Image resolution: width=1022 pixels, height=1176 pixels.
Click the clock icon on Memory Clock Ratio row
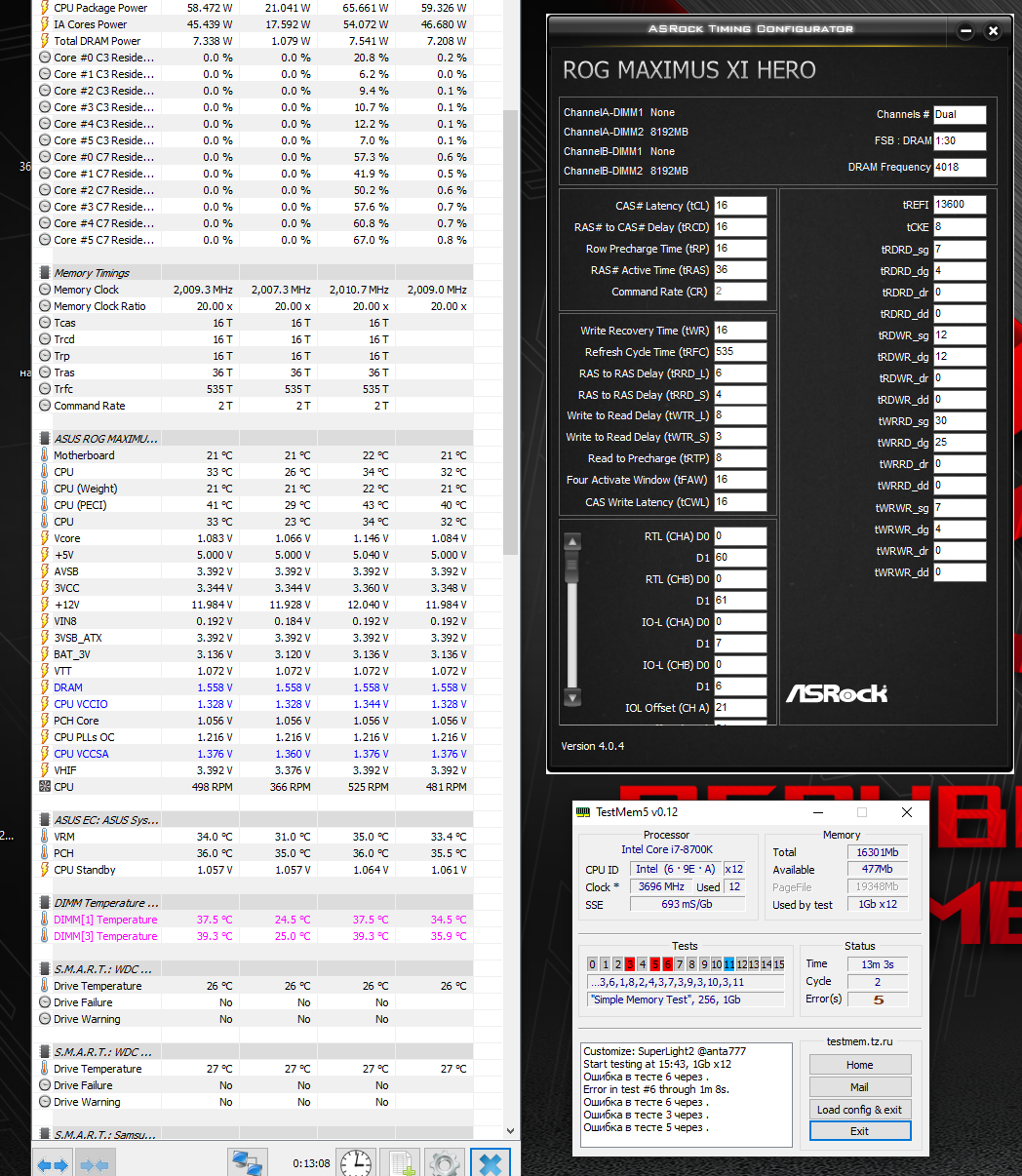click(44, 306)
